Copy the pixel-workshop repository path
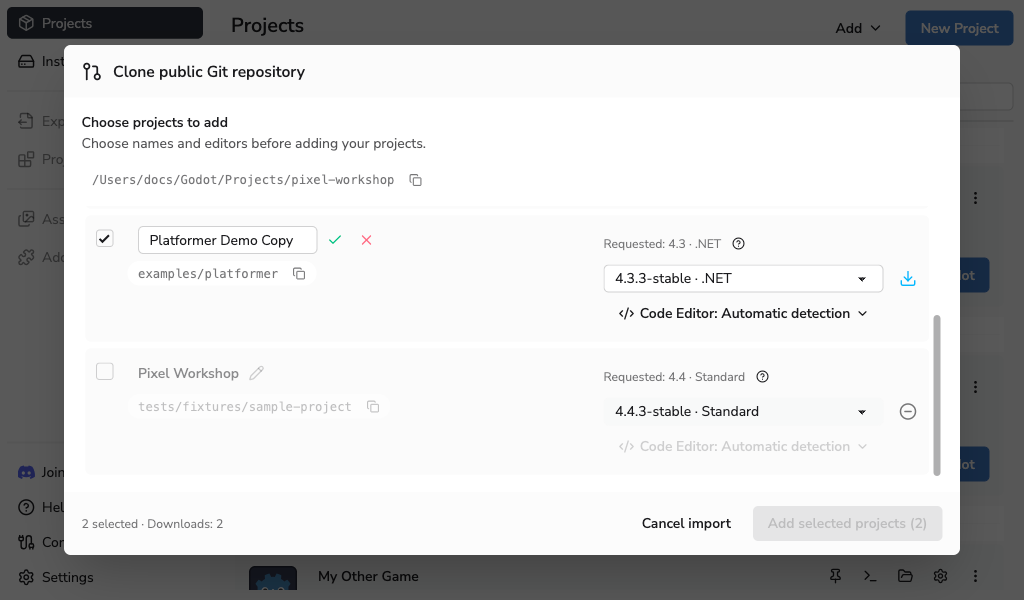This screenshot has width=1024, height=600. (x=415, y=180)
